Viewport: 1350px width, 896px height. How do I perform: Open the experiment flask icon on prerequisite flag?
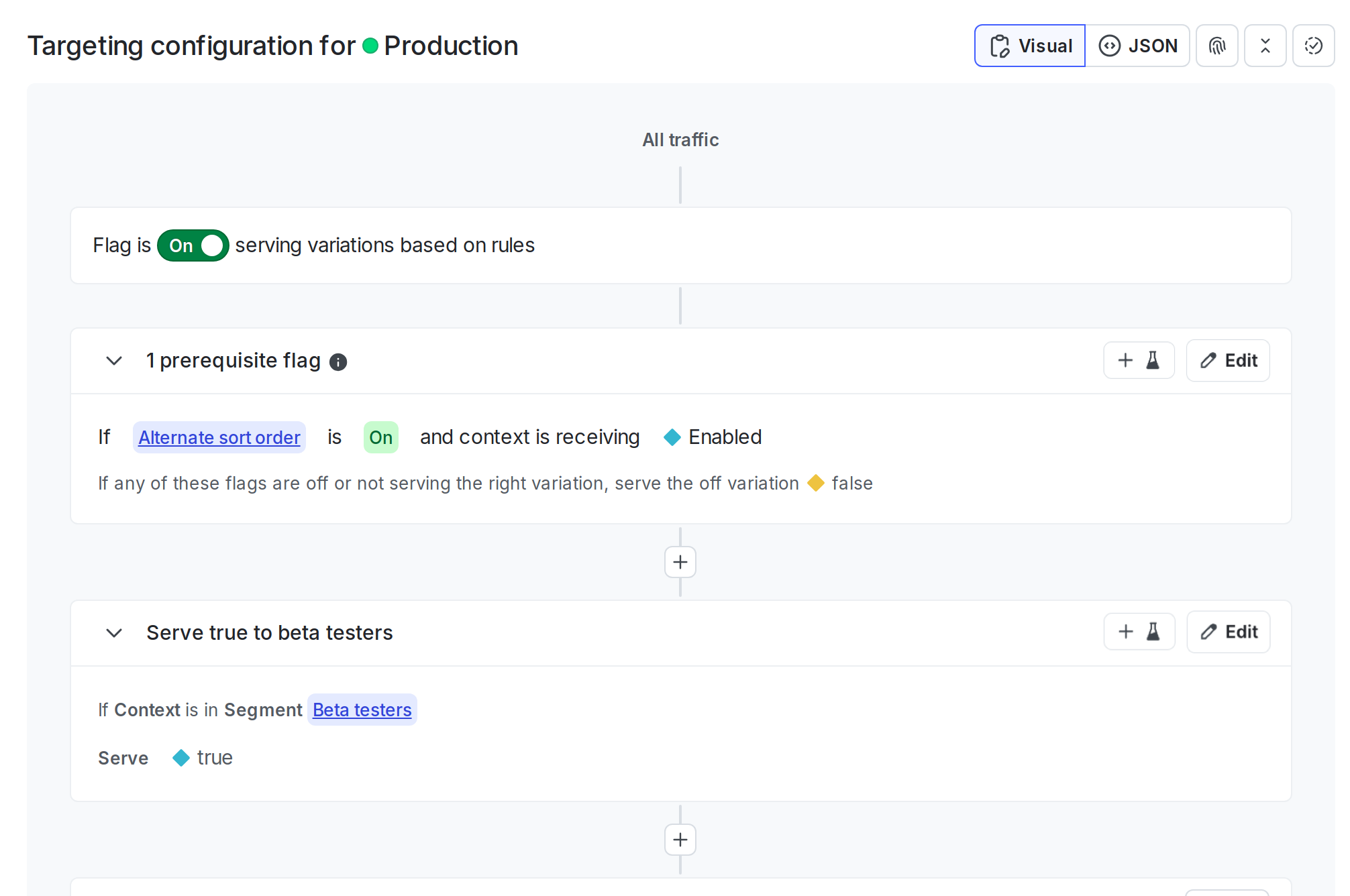(x=1152, y=360)
